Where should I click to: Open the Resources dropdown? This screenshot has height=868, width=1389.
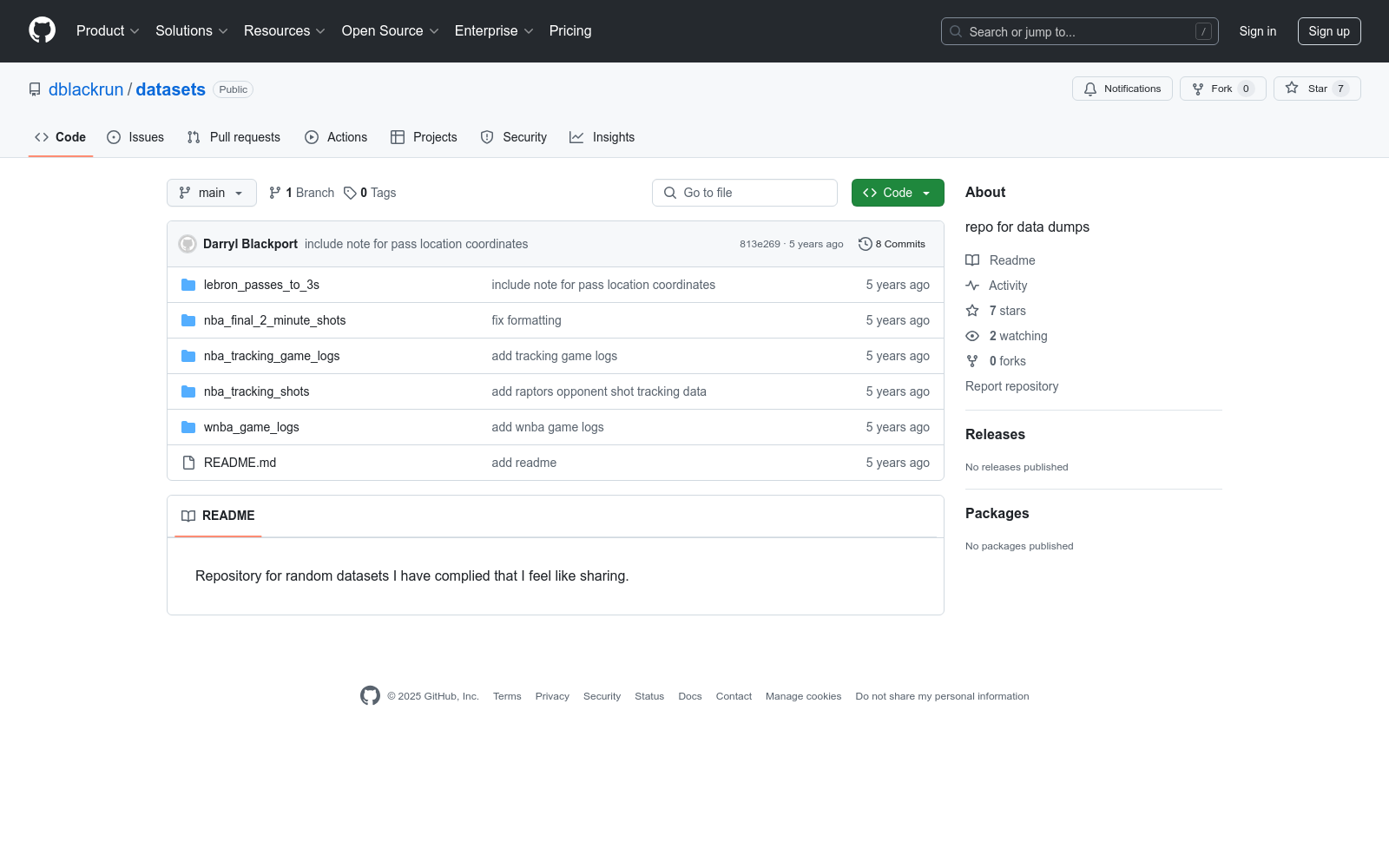[285, 30]
